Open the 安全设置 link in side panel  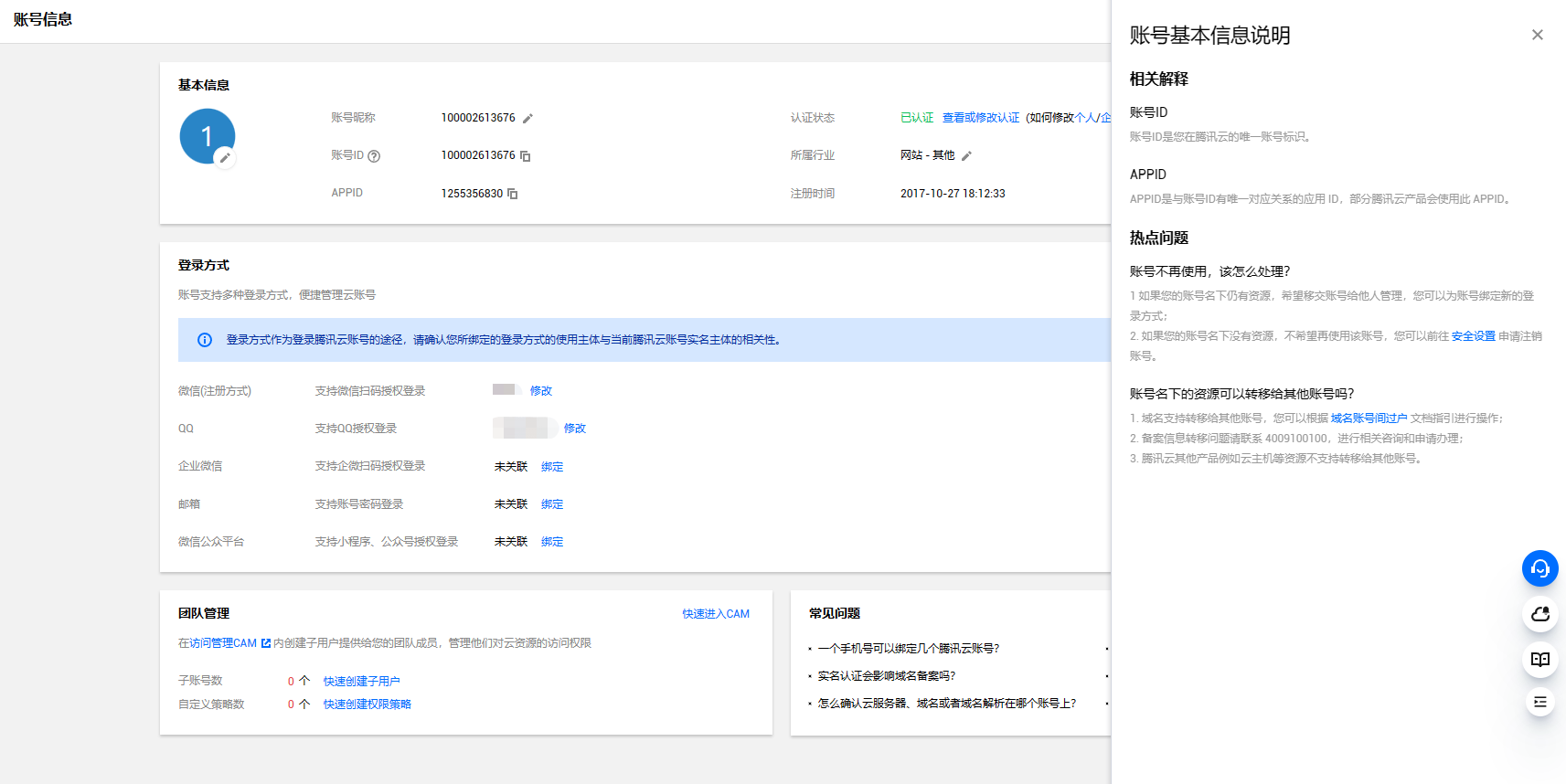pyautogui.click(x=1473, y=336)
